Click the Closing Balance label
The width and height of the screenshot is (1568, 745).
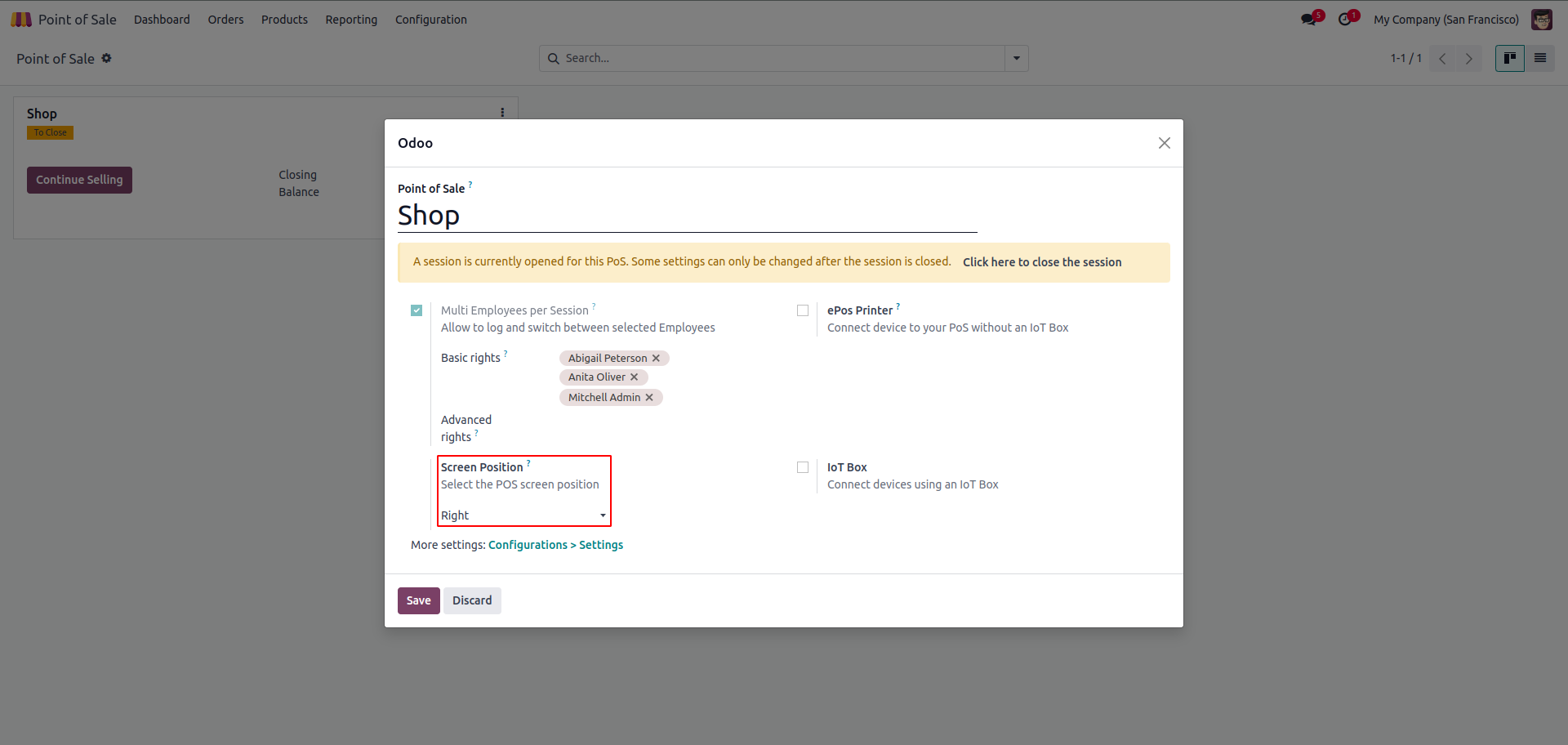click(299, 183)
